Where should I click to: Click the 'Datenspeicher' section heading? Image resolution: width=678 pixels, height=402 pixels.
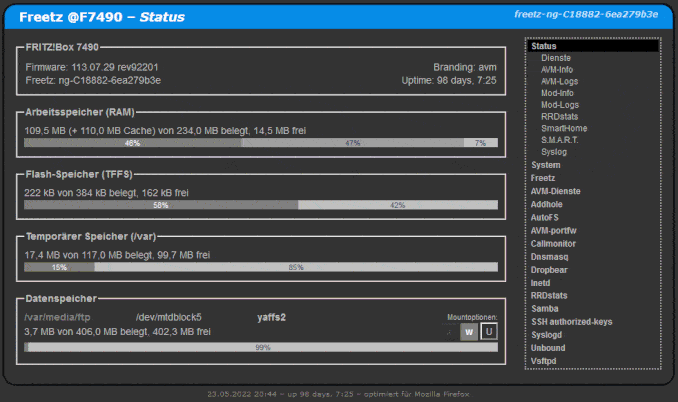(x=61, y=299)
